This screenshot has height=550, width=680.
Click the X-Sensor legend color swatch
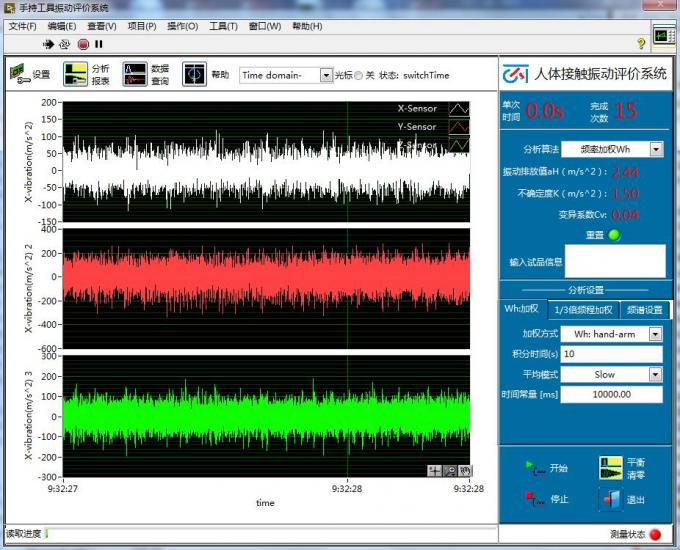tap(458, 109)
